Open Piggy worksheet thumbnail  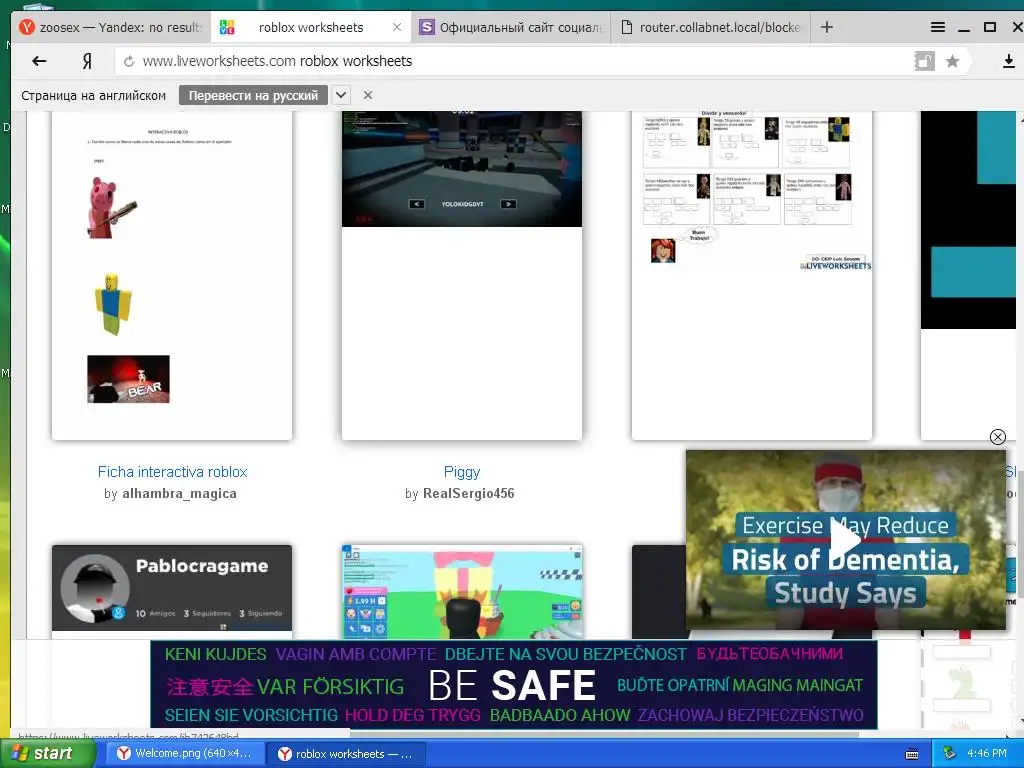point(462,276)
